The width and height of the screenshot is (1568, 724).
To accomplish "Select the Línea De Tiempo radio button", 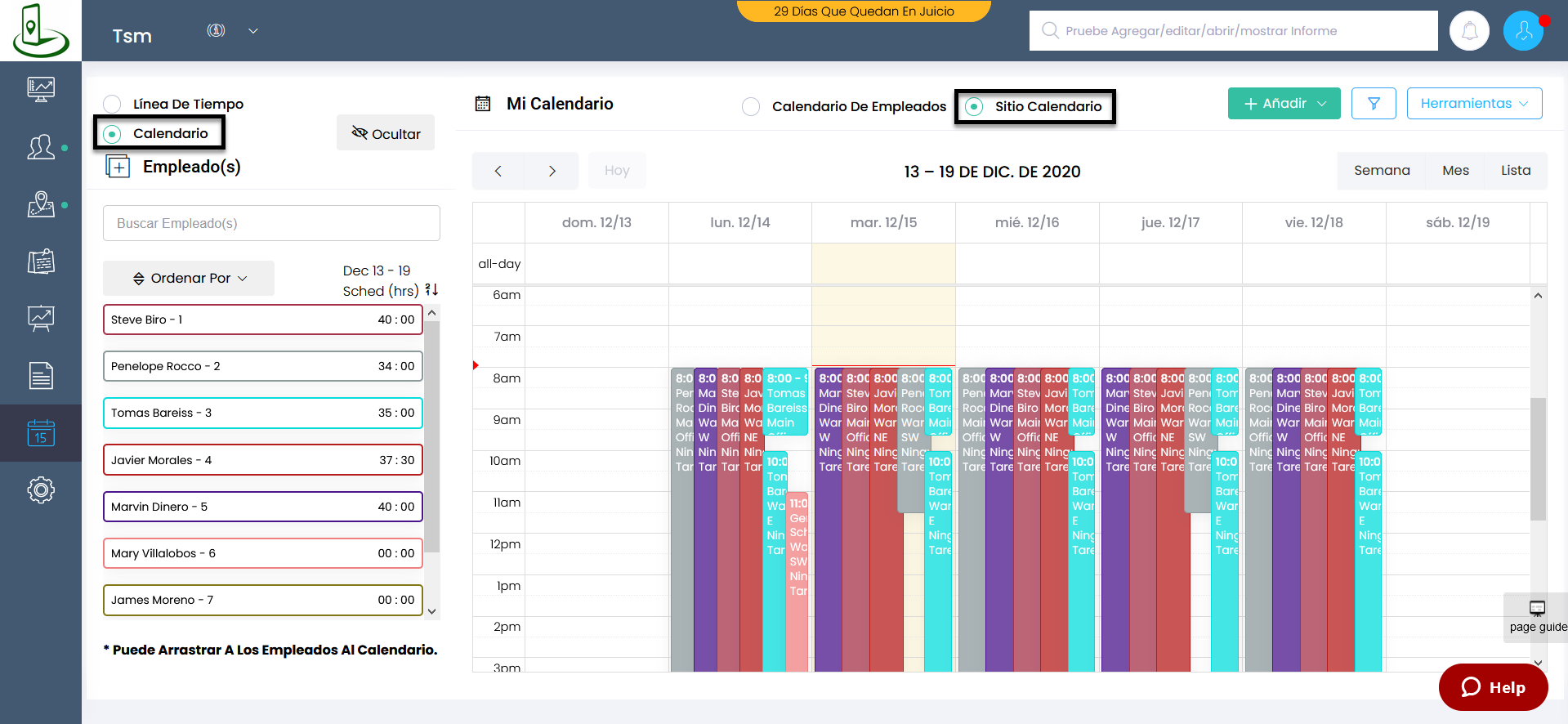I will [112, 104].
